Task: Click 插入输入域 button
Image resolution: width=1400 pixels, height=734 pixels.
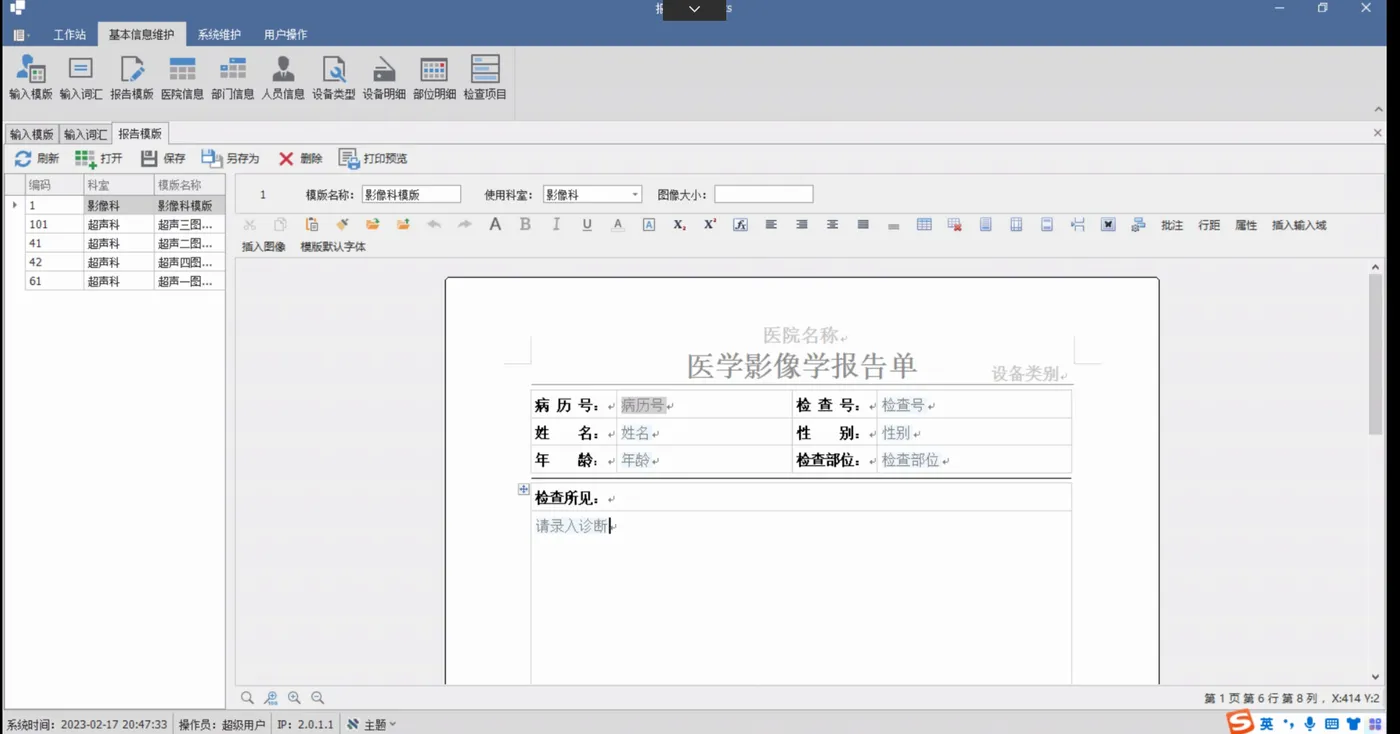Action: tap(1299, 225)
